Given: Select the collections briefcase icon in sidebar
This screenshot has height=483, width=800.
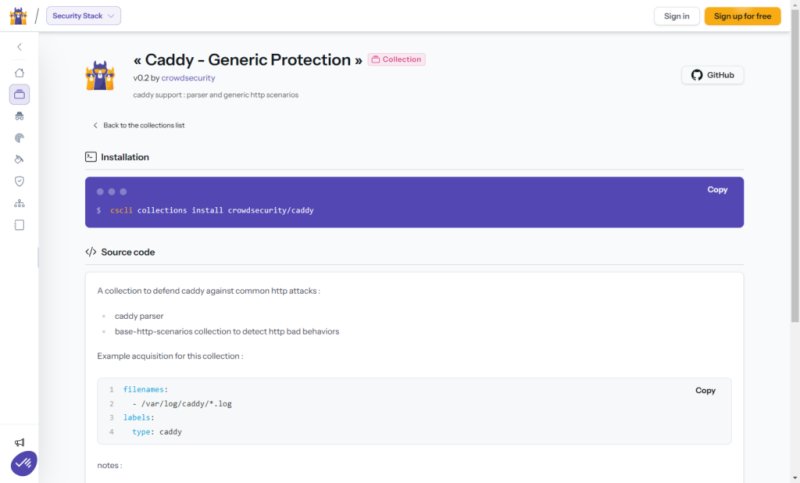Looking at the screenshot, I should click(x=19, y=94).
